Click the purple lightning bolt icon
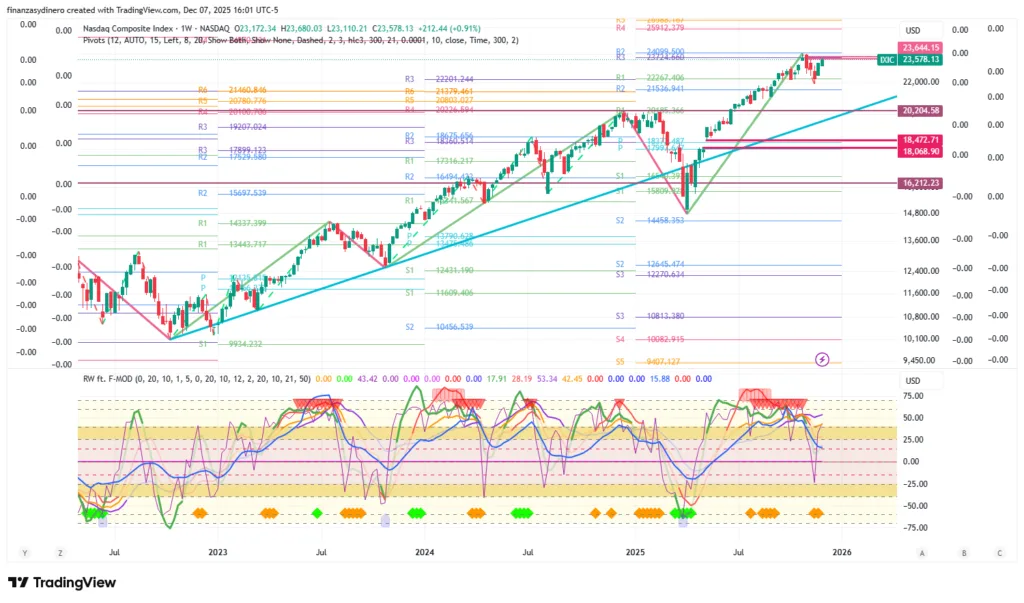 [822, 358]
